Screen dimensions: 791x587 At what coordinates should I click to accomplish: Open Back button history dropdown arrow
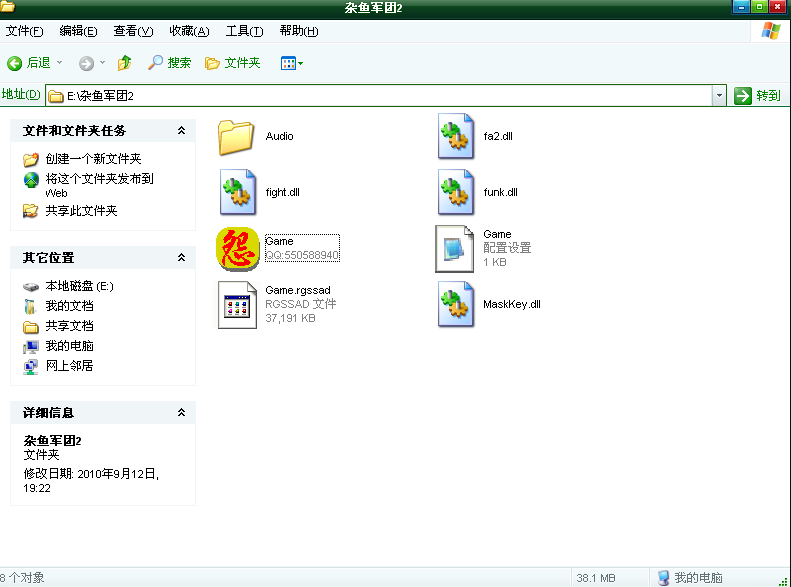[60, 63]
